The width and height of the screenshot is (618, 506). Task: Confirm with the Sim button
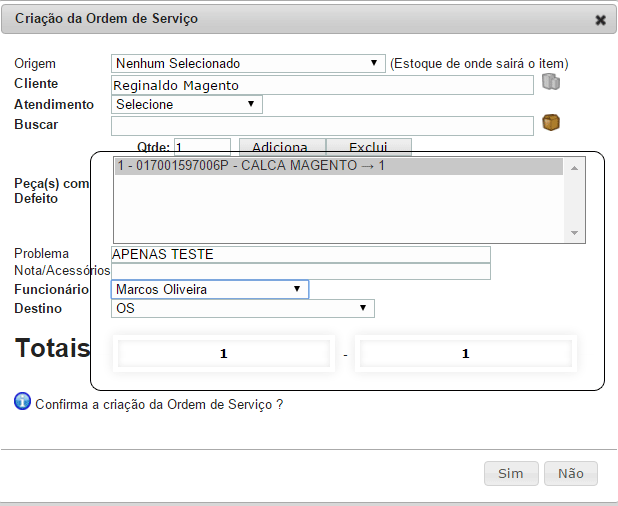pos(511,473)
